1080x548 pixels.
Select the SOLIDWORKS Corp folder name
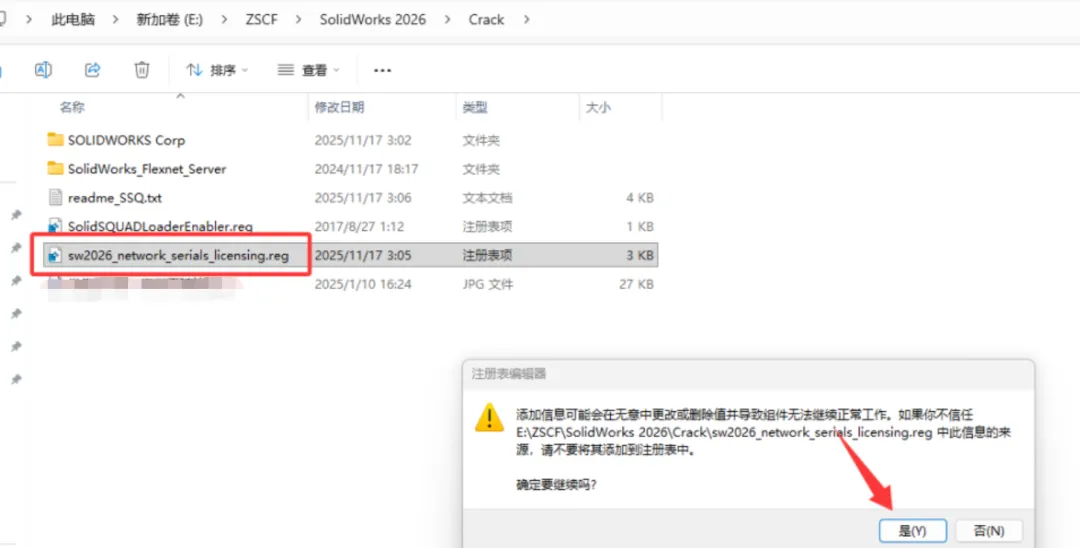(x=126, y=140)
